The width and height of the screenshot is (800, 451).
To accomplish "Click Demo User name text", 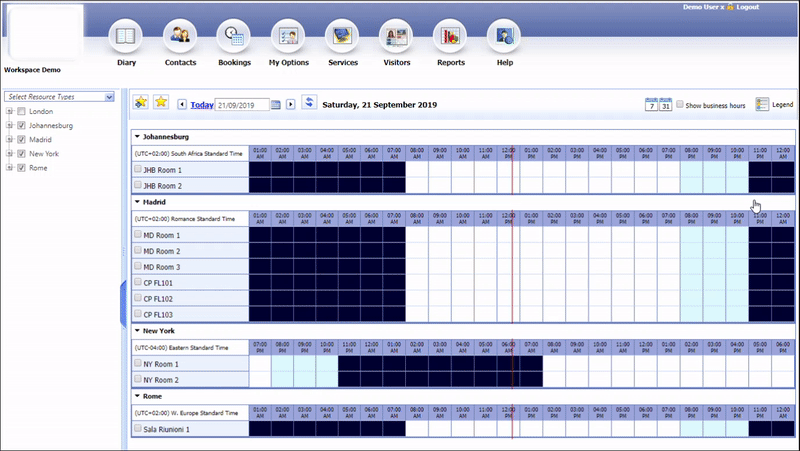I will 701,7.
